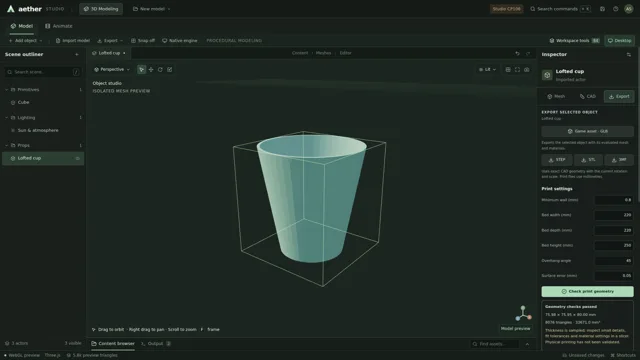640x360 pixels.
Task: Expand the bottom content panel chevron
Action: click(x=527, y=344)
